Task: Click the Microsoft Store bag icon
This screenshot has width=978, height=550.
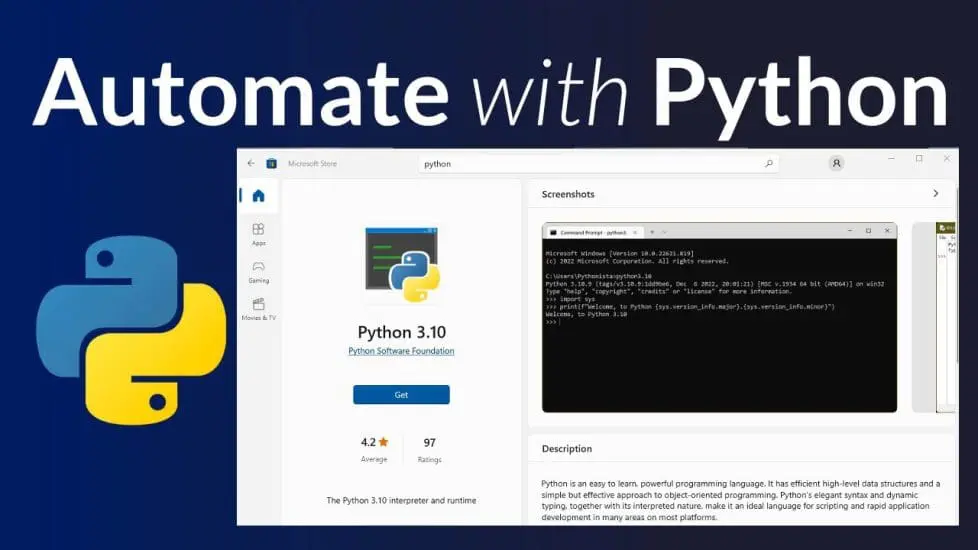Action: 271,163
